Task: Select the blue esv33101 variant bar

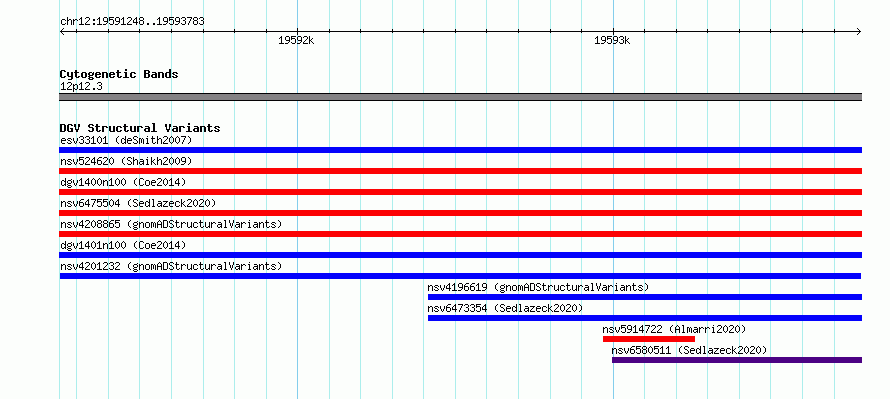Action: pyautogui.click(x=460, y=150)
